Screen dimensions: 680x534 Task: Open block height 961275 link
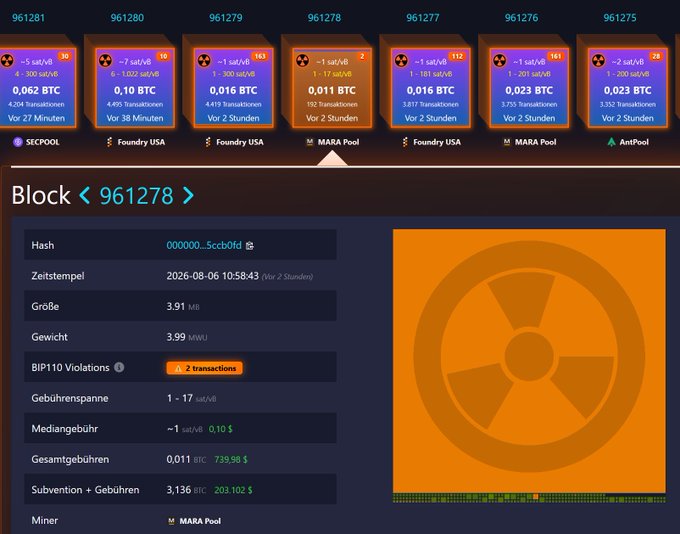tap(620, 18)
